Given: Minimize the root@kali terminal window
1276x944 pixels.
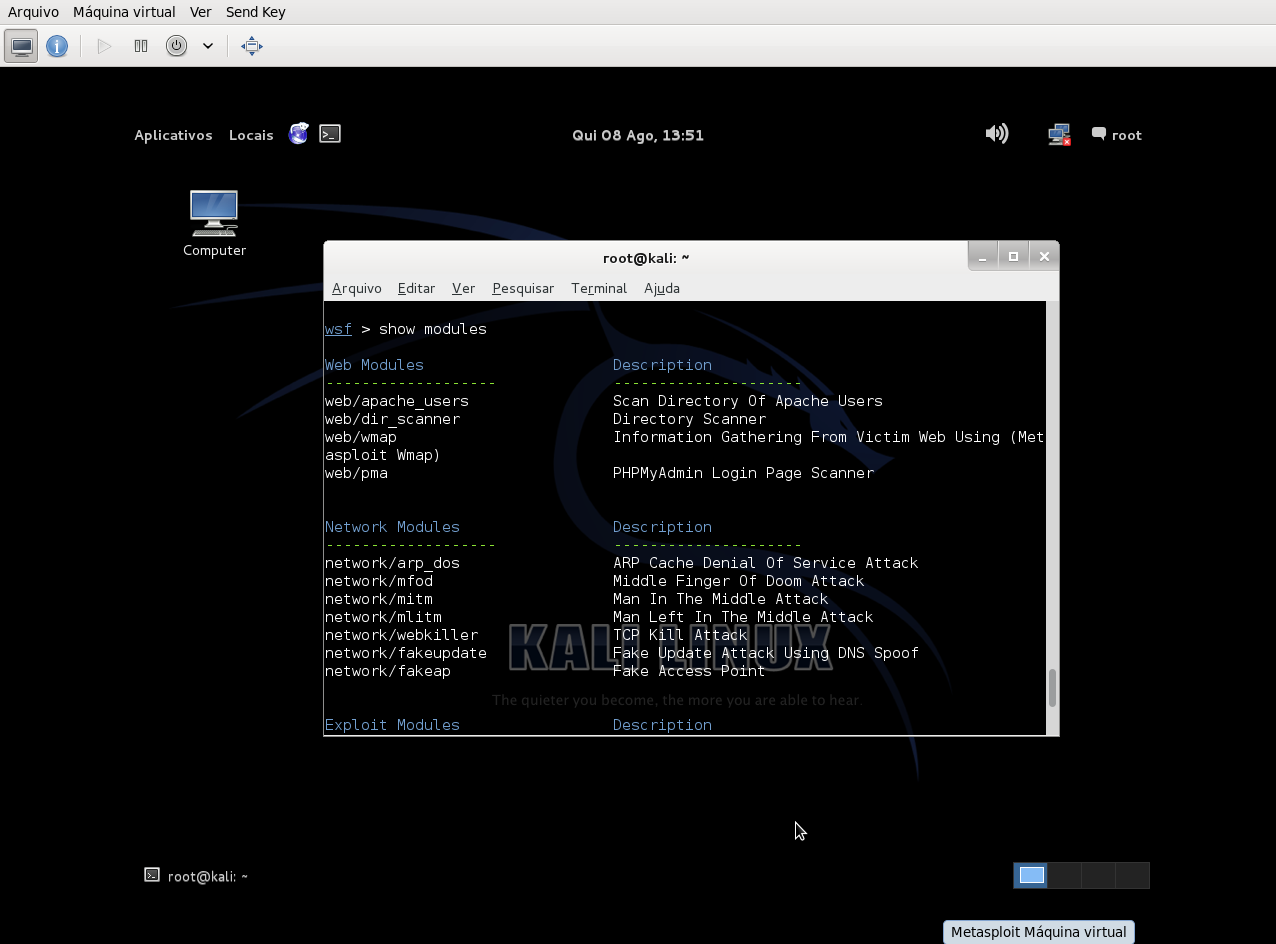Looking at the screenshot, I should (x=983, y=257).
